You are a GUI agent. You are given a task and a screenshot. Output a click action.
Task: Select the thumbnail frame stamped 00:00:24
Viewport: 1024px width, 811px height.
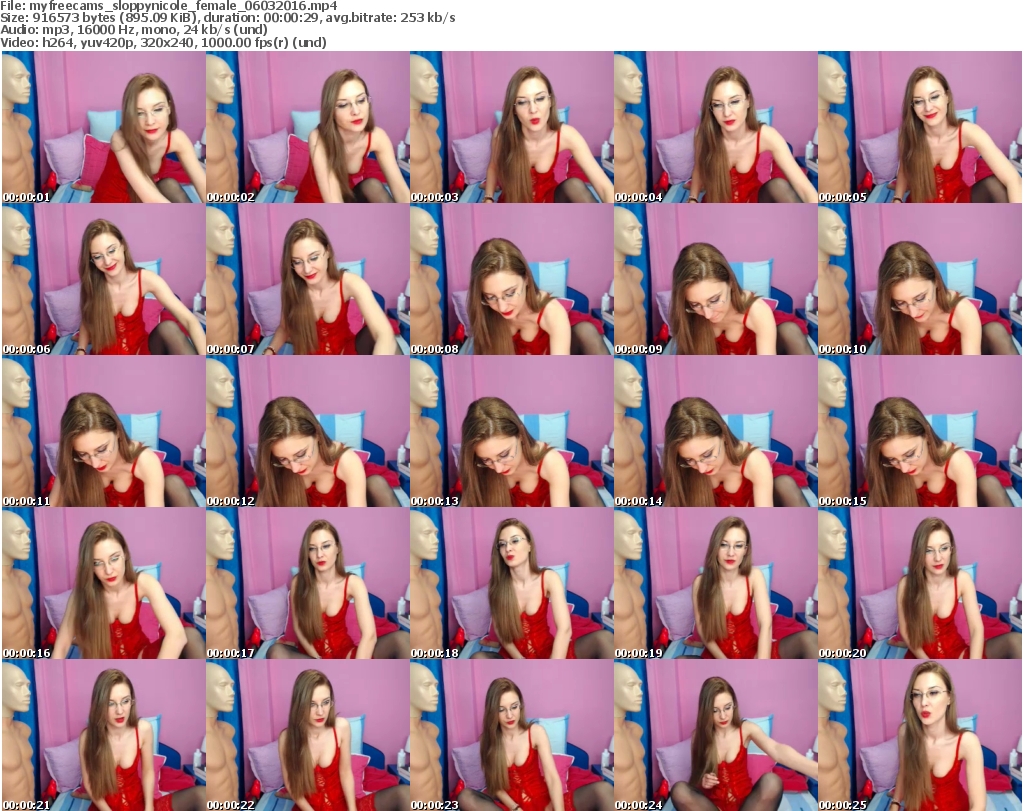pyautogui.click(x=716, y=735)
